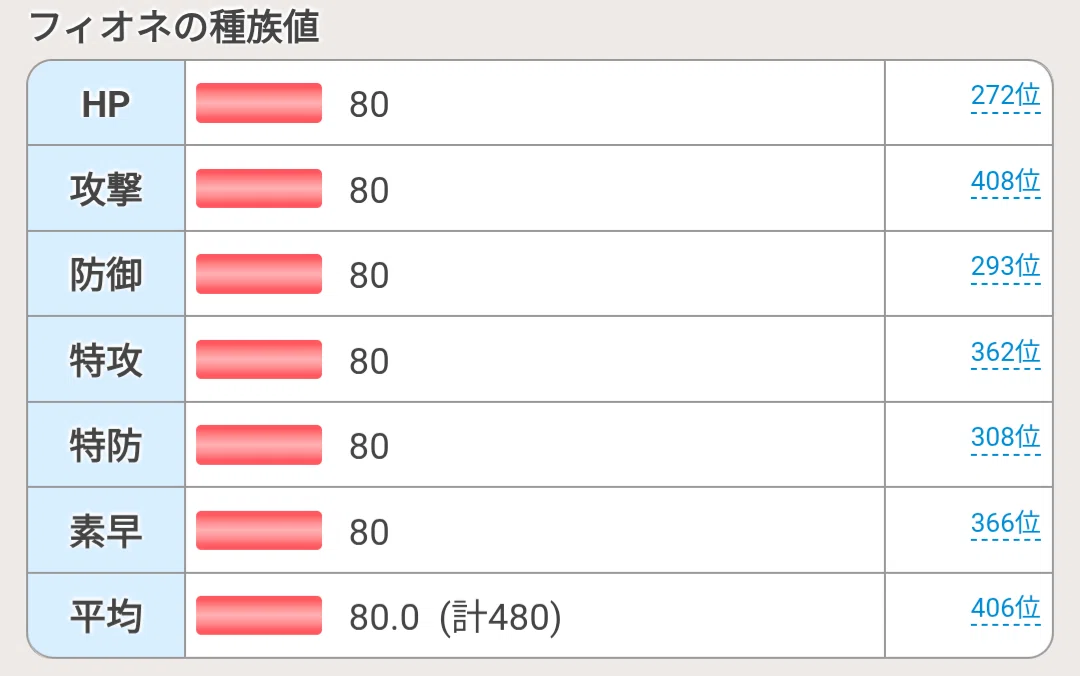
Task: Select the HP row header cell
Action: [x=106, y=103]
